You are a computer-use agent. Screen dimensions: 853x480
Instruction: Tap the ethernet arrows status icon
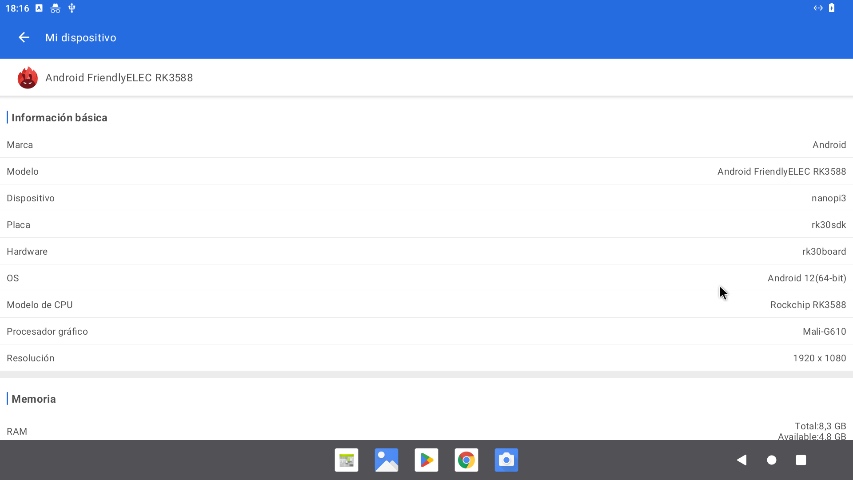pyautogui.click(x=818, y=8)
